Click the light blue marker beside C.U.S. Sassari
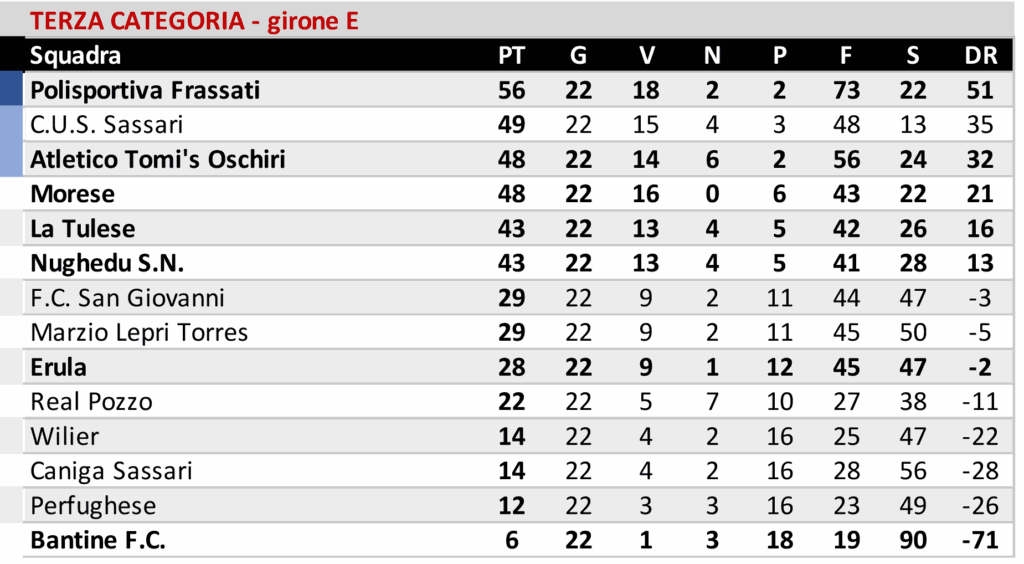Screen dimensions: 1024x564 (x=11, y=125)
